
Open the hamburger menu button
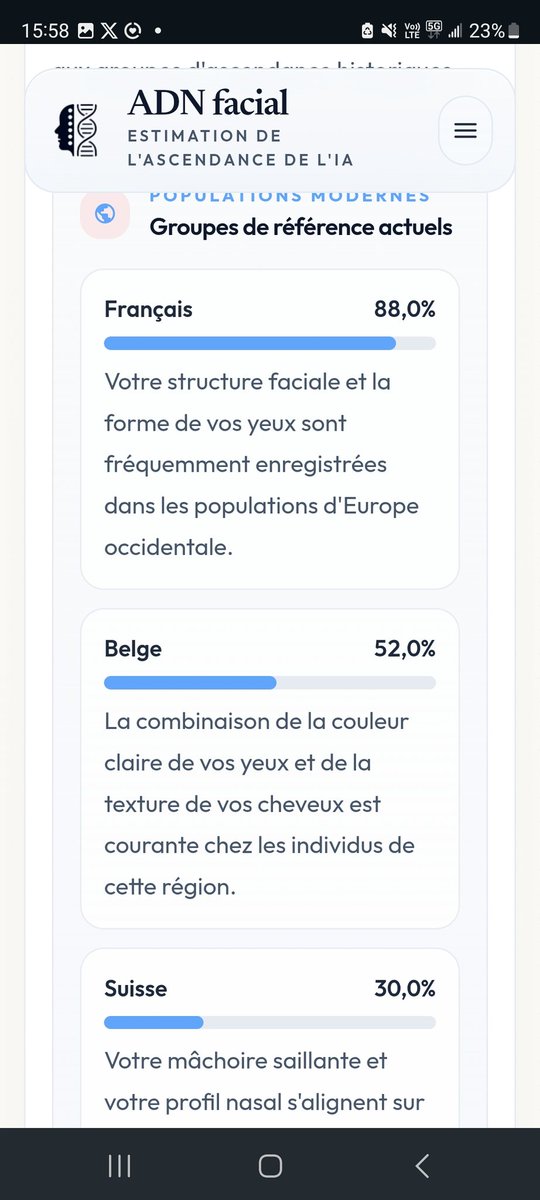click(x=465, y=131)
